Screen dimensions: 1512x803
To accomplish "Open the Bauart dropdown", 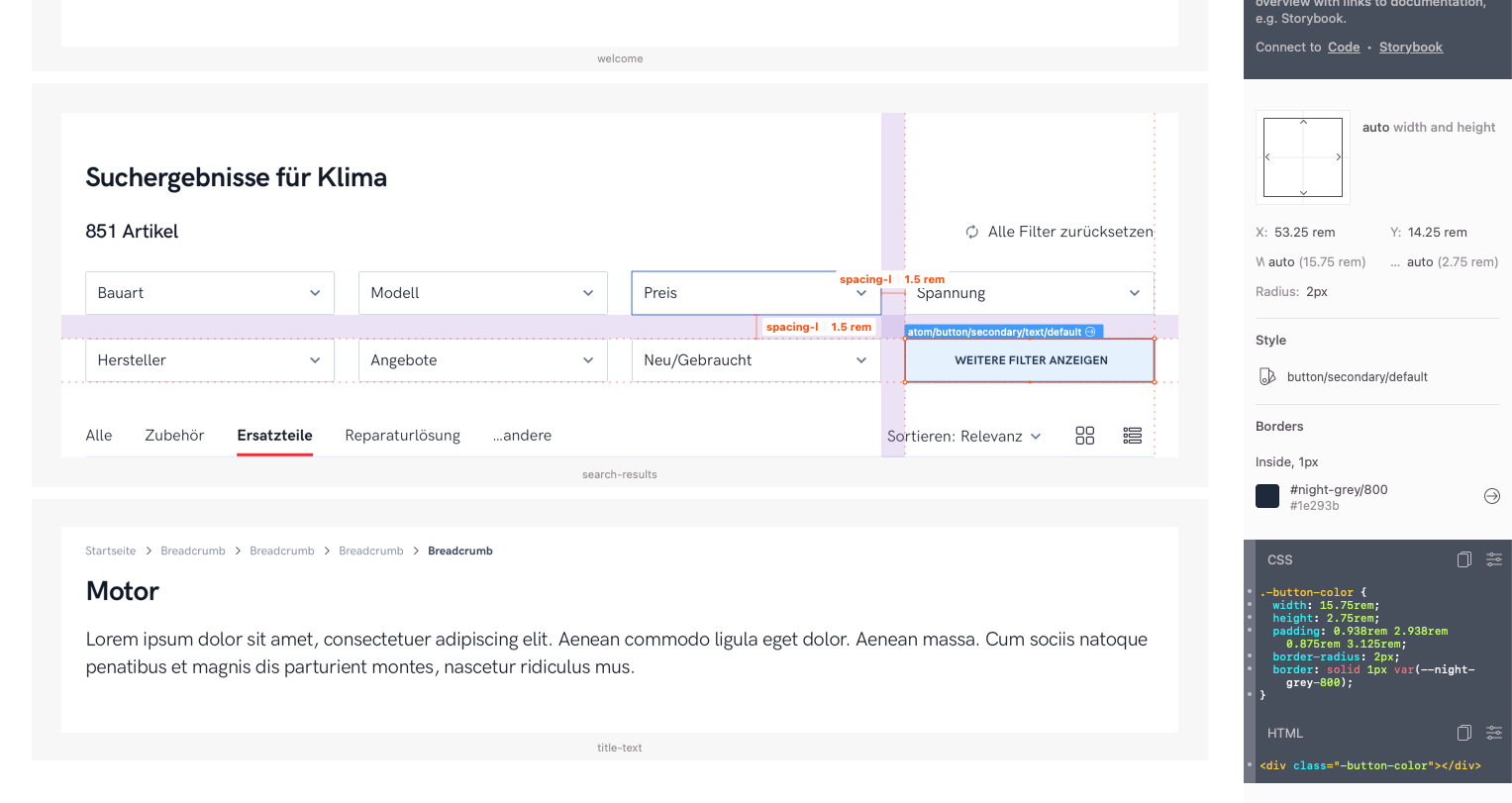I will [x=210, y=293].
